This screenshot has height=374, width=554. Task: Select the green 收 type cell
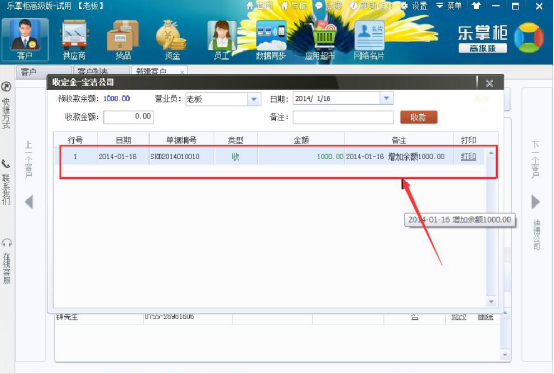point(236,156)
